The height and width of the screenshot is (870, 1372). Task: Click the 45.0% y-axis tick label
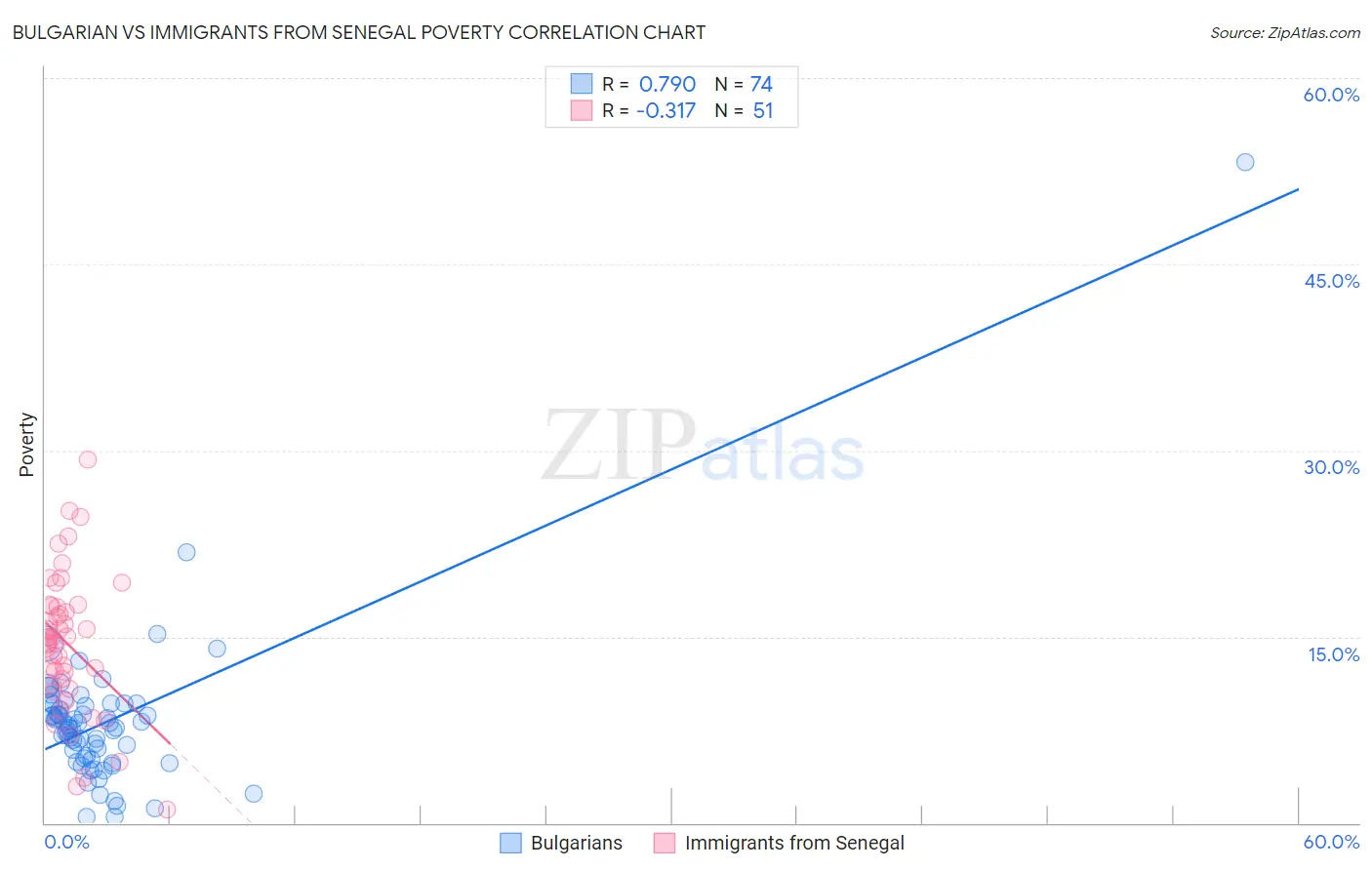[1331, 281]
